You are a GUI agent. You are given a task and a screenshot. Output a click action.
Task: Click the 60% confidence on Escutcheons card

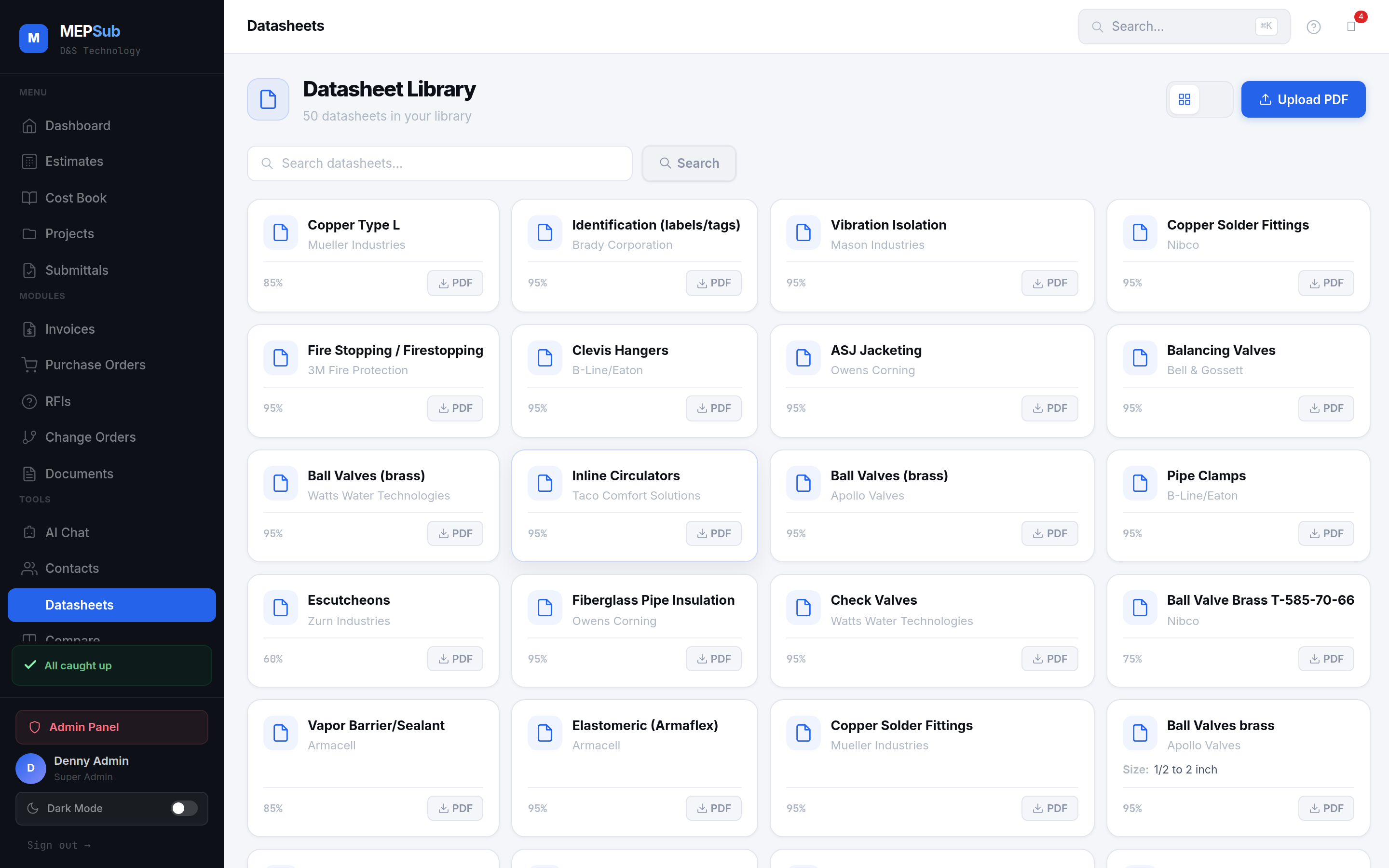273,659
